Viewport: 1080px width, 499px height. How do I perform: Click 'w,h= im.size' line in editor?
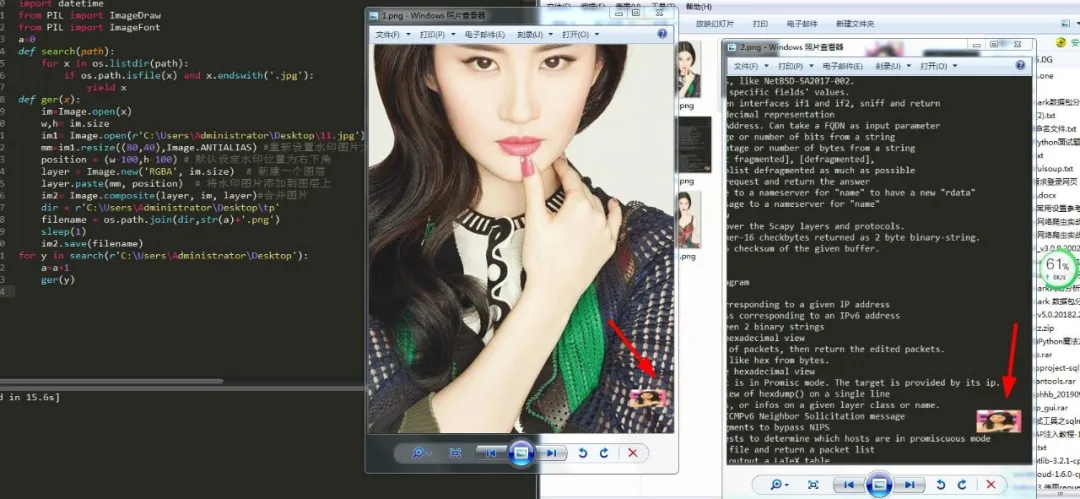pyautogui.click(x=74, y=124)
